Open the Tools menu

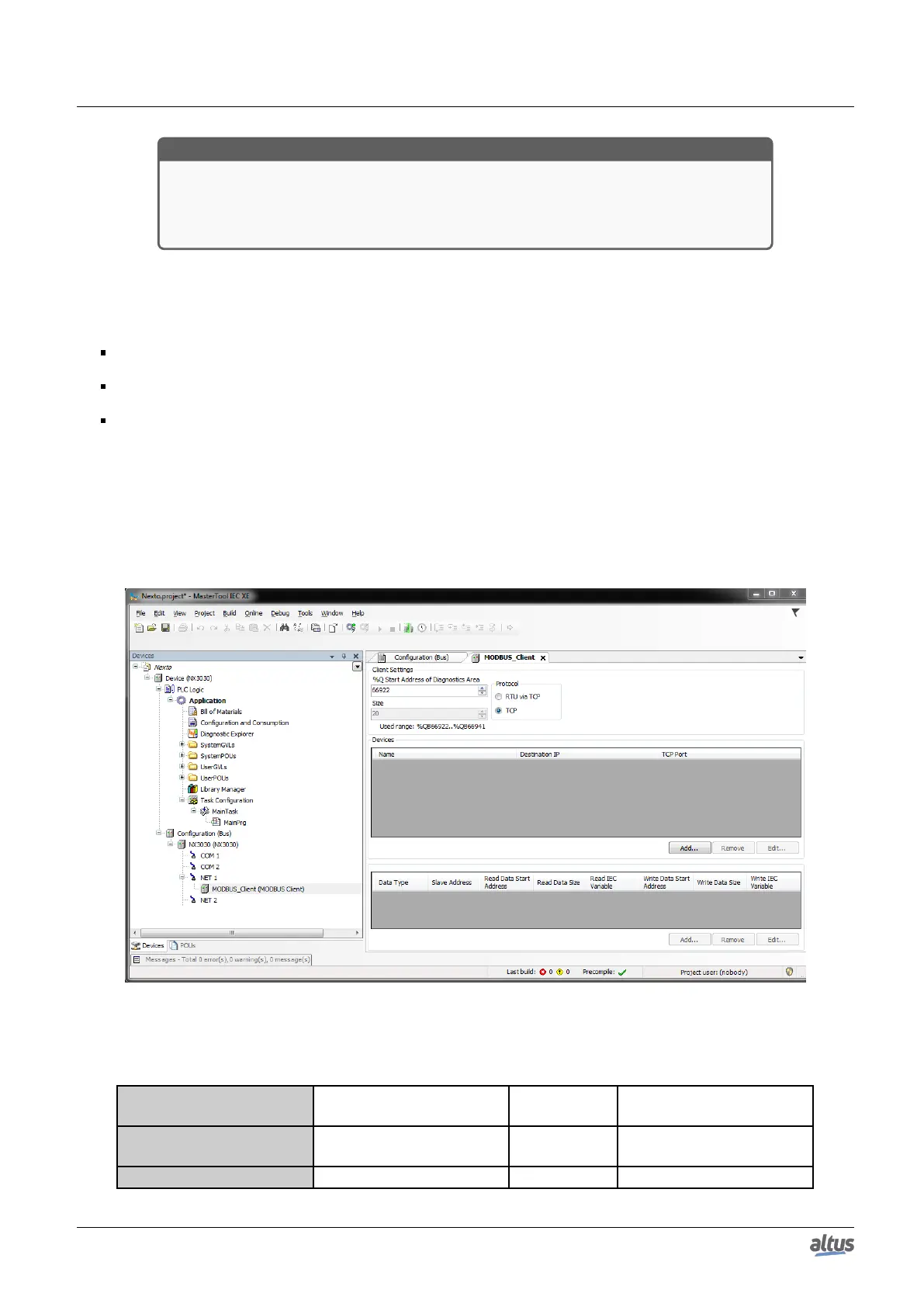pos(306,613)
